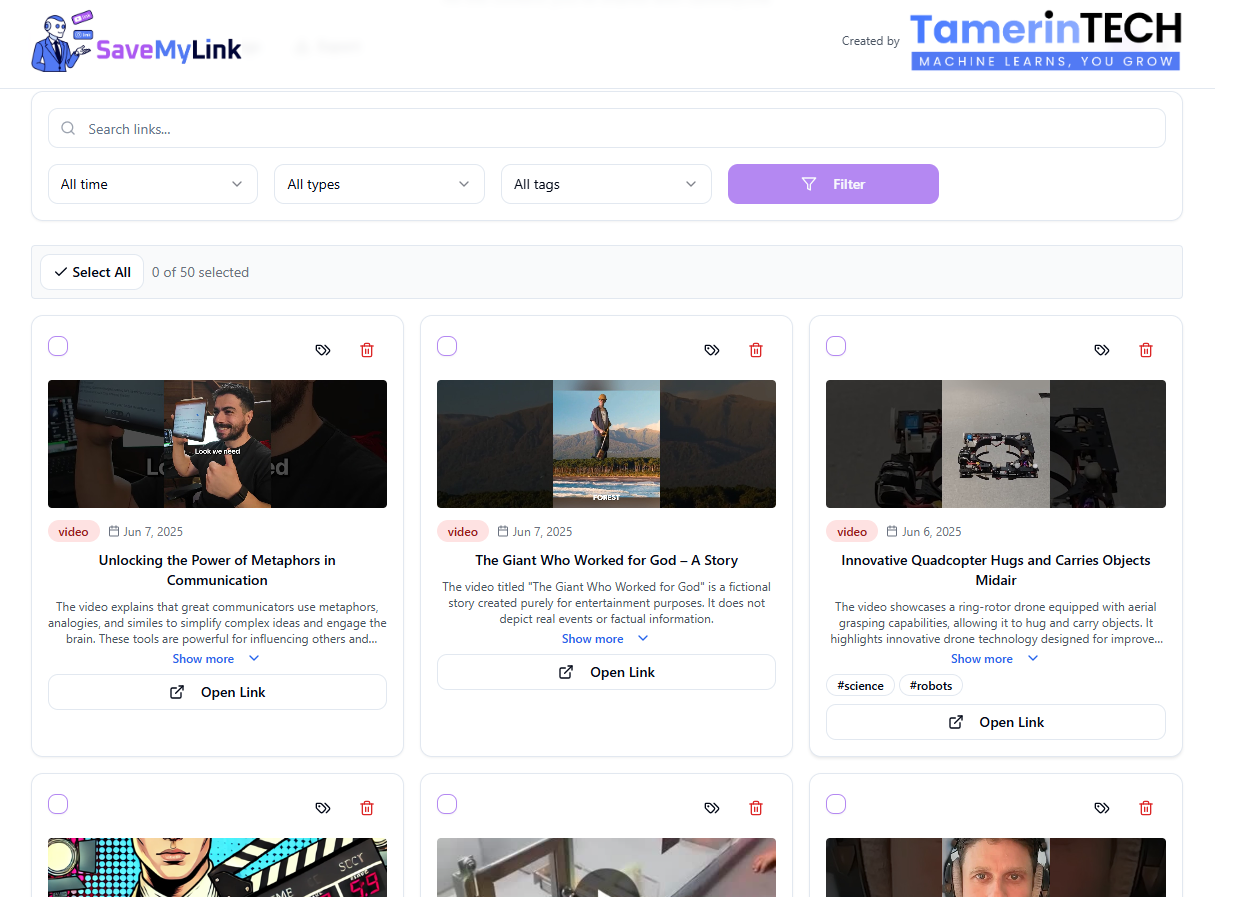The width and height of the screenshot is (1241, 897).
Task: Click the Select All button
Action: pyautogui.click(x=92, y=272)
